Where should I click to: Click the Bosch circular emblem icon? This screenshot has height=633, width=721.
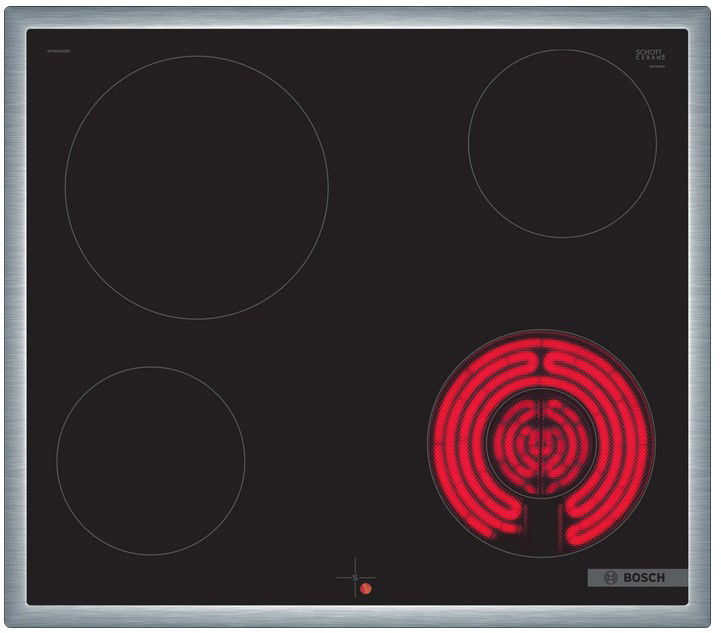612,578
